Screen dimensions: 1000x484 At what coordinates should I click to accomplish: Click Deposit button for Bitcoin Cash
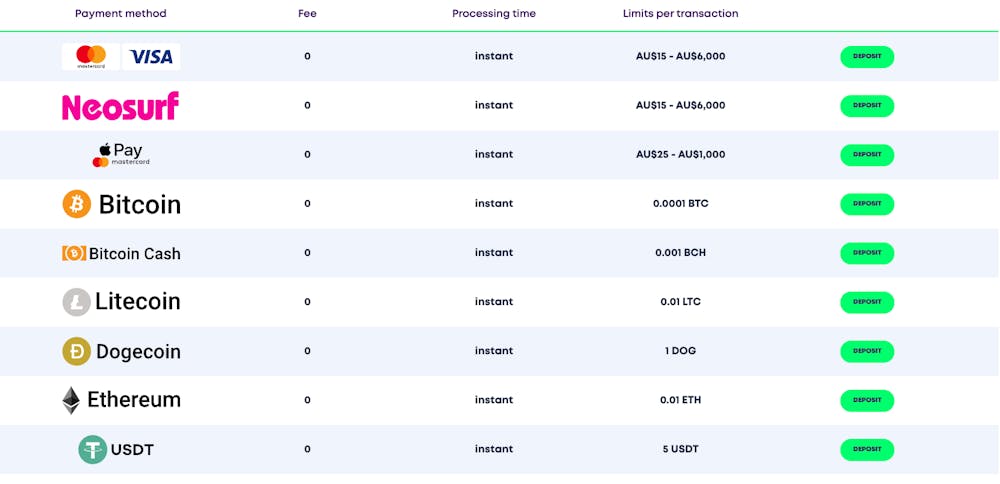(x=867, y=253)
